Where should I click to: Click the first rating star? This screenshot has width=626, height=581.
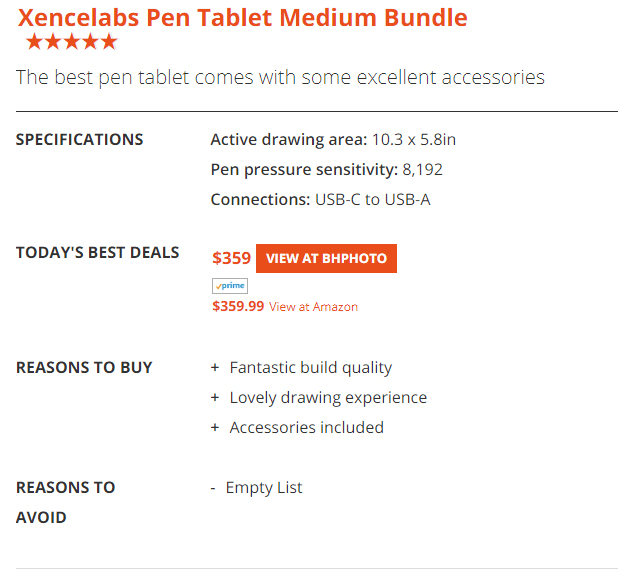[35, 42]
